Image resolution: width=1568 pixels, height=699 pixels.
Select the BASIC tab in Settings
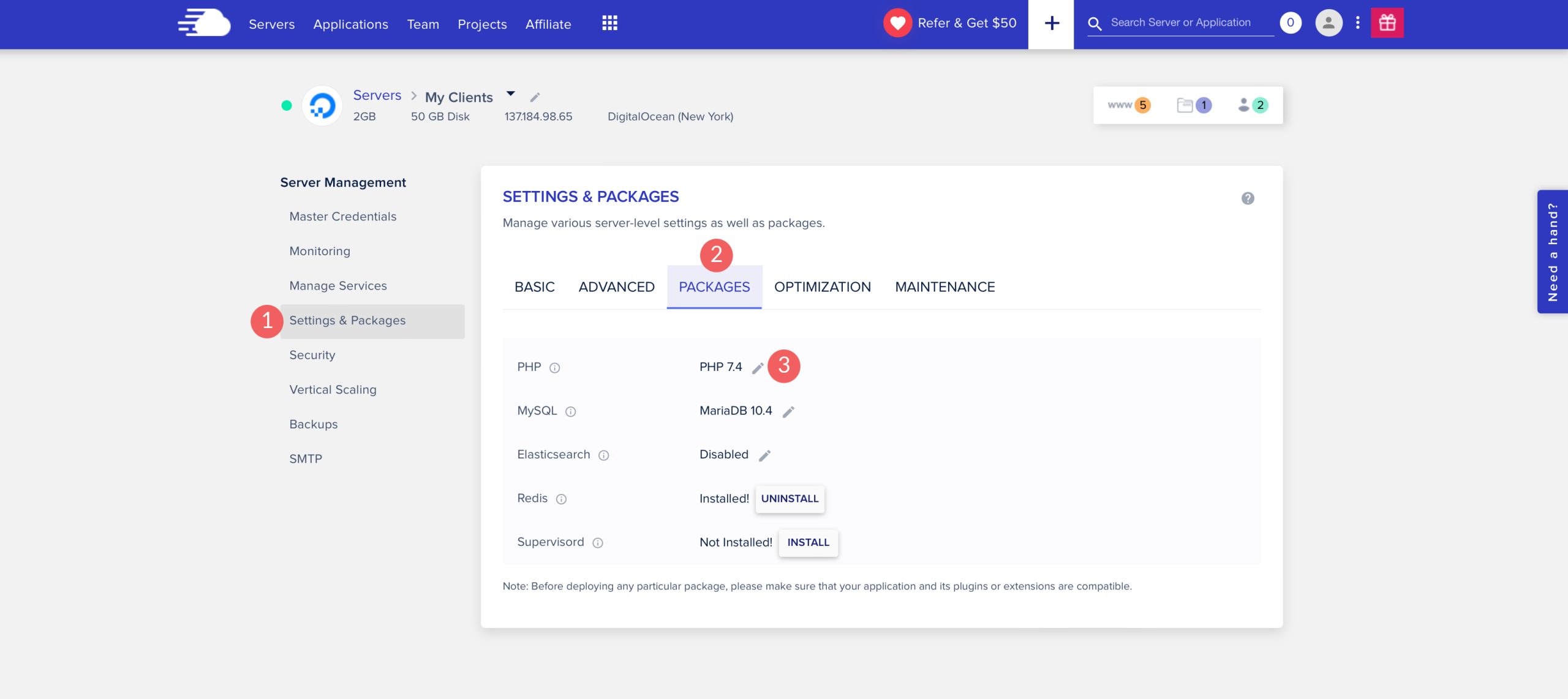tap(533, 287)
